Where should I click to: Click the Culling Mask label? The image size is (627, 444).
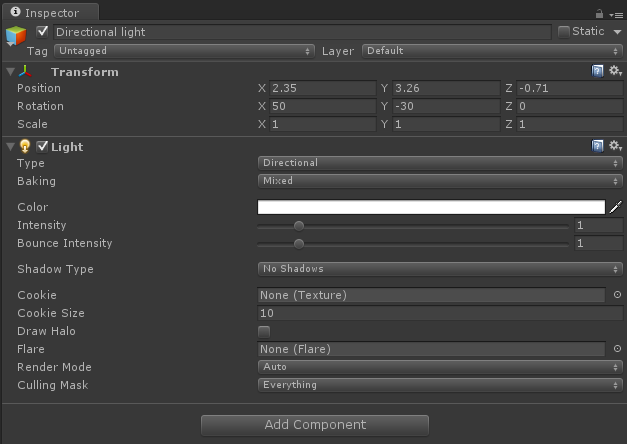pos(53,385)
